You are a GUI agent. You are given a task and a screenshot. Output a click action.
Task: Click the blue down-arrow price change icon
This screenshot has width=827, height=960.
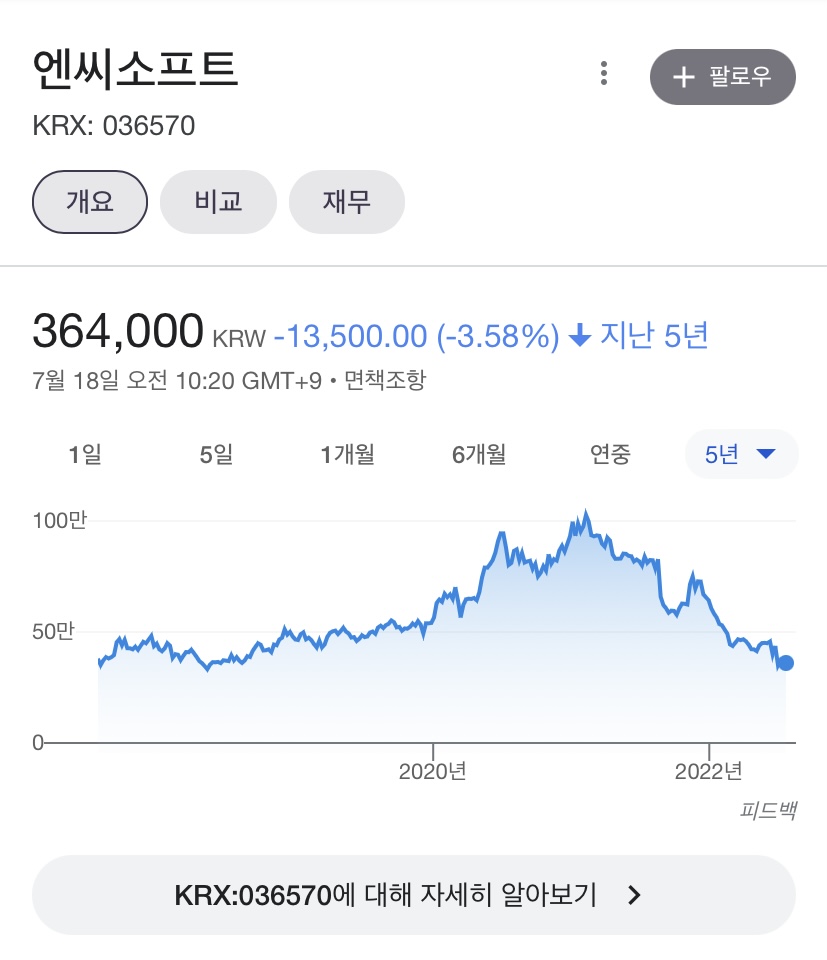pyautogui.click(x=579, y=336)
